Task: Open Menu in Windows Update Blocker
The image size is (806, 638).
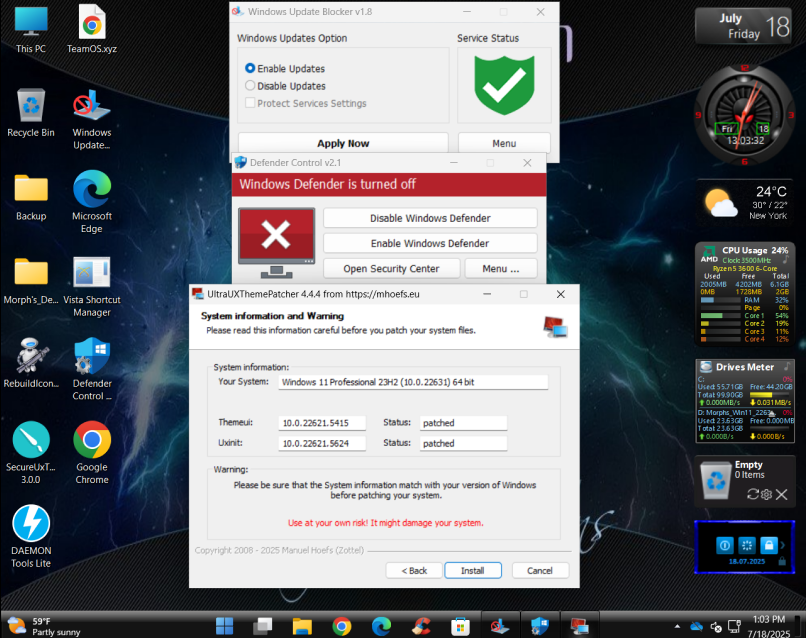Action: (x=504, y=143)
